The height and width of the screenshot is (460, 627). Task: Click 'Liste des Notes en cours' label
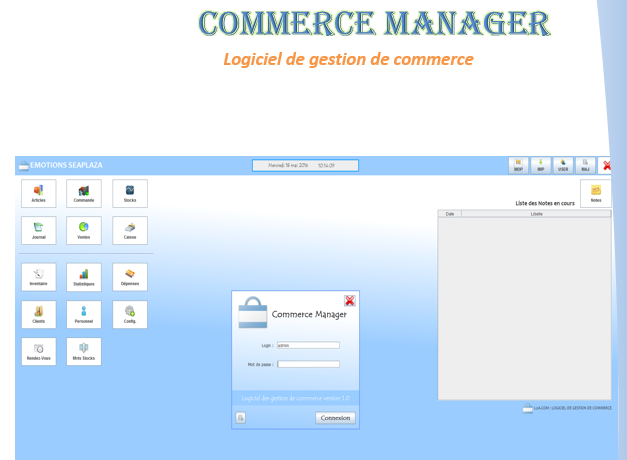point(545,203)
